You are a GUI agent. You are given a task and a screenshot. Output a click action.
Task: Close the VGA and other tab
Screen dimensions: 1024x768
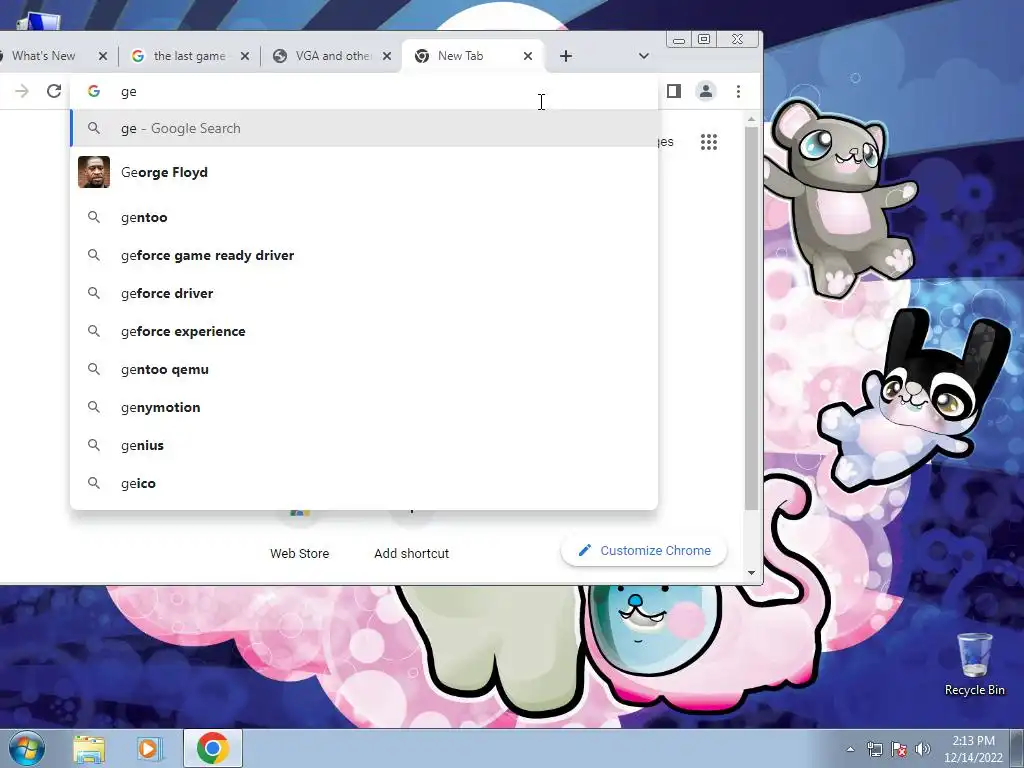click(387, 56)
